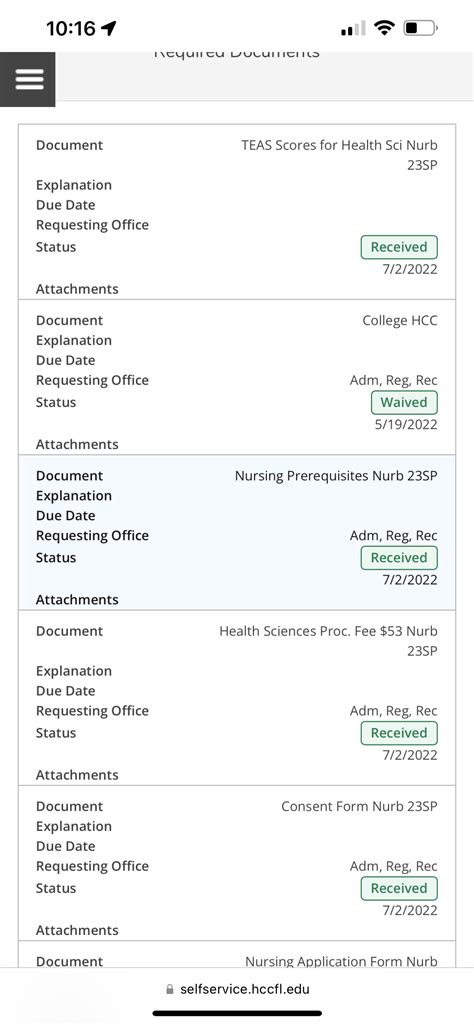Tap the lock icon beside selfservice.hccfl.edu

[171, 989]
